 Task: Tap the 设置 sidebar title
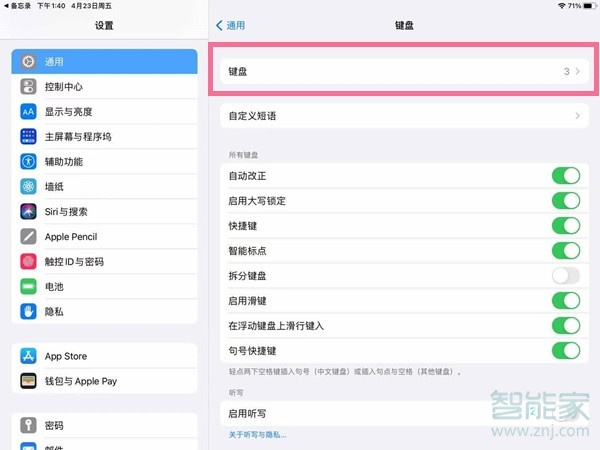[x=104, y=25]
